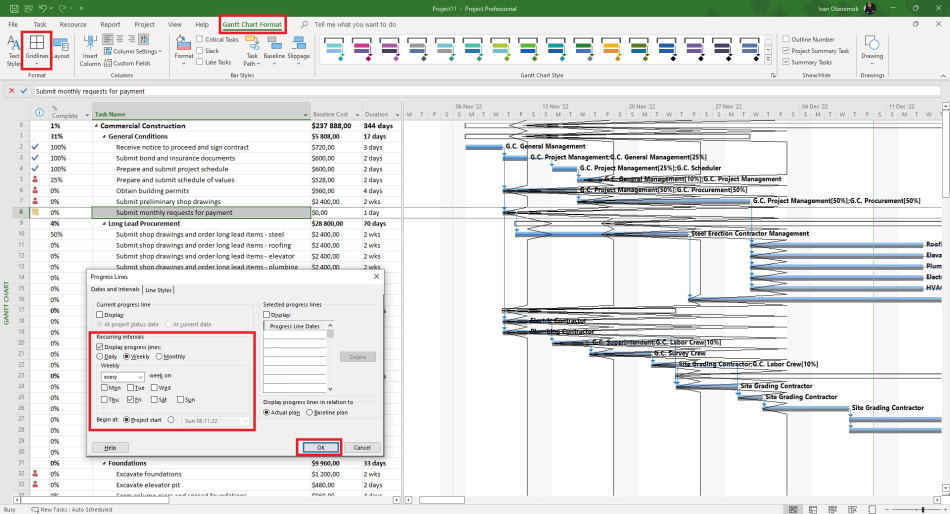Select the Daily interval radio button
Image resolution: width=950 pixels, height=514 pixels.
pyautogui.click(x=100, y=356)
